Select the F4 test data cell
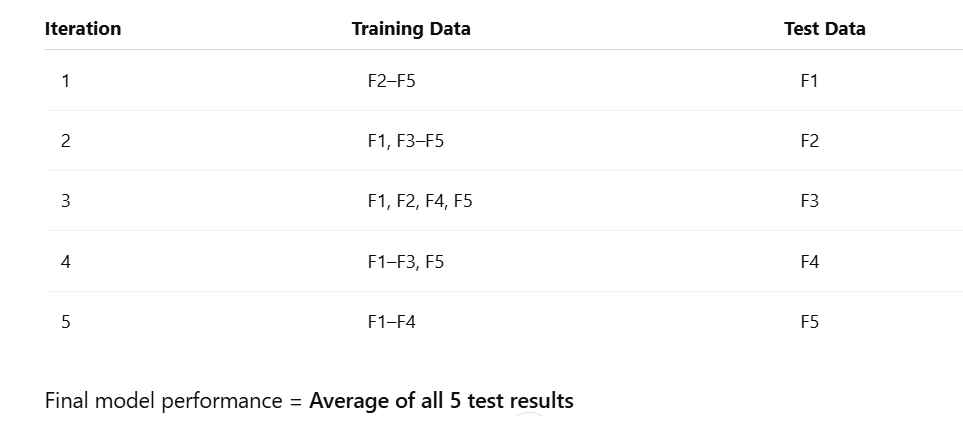This screenshot has height=432, width=963. (x=809, y=262)
